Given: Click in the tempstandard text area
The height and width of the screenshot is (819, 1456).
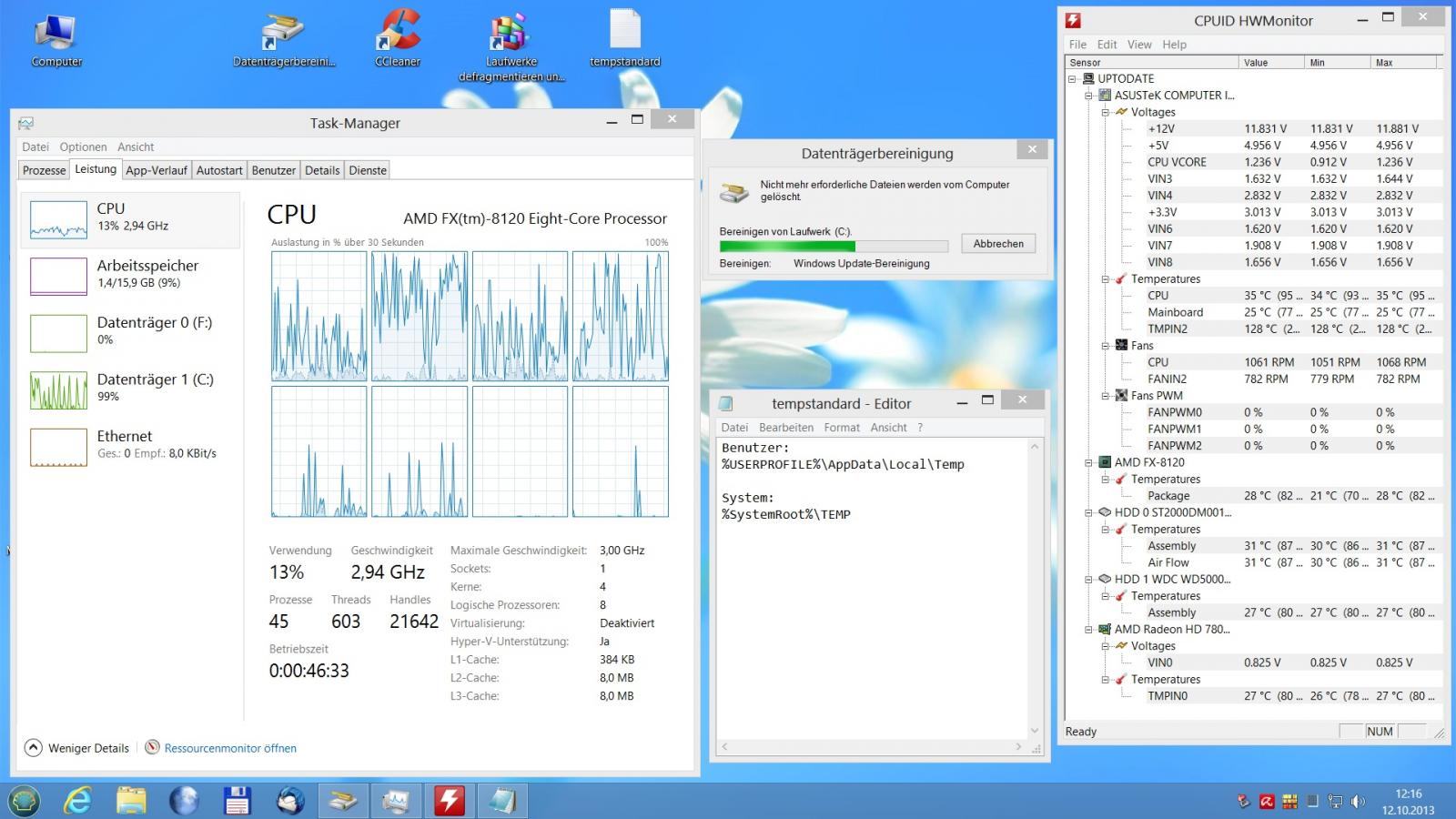Looking at the screenshot, I should (x=872, y=588).
